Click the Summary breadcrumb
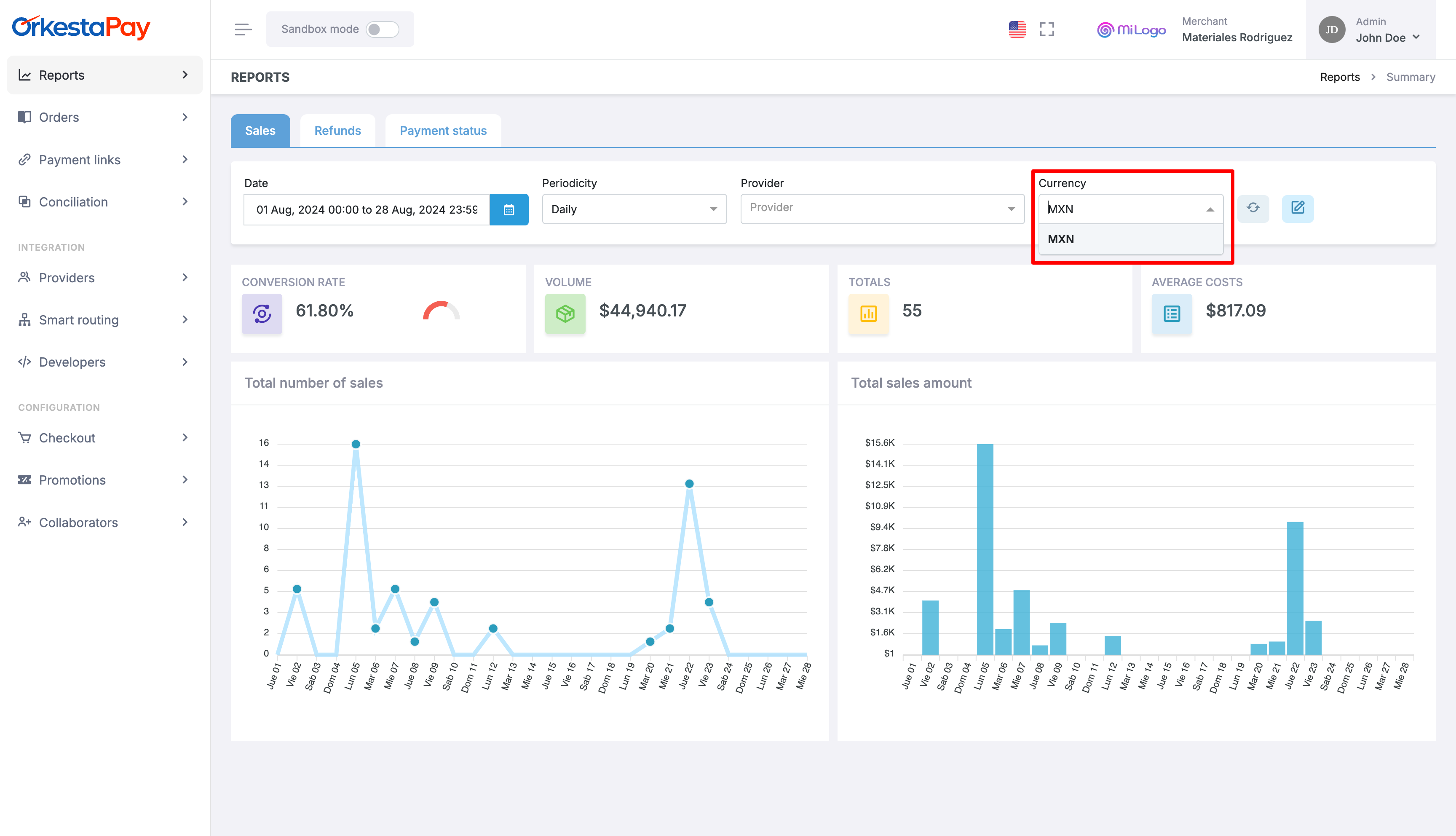 coord(1410,77)
